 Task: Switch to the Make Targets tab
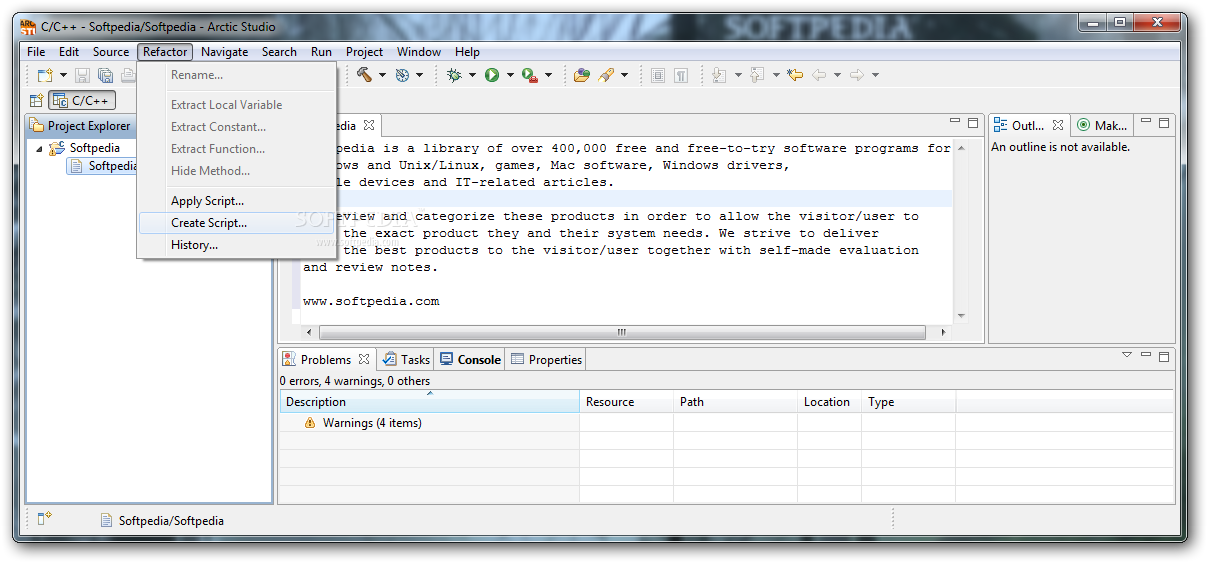coord(1103,126)
